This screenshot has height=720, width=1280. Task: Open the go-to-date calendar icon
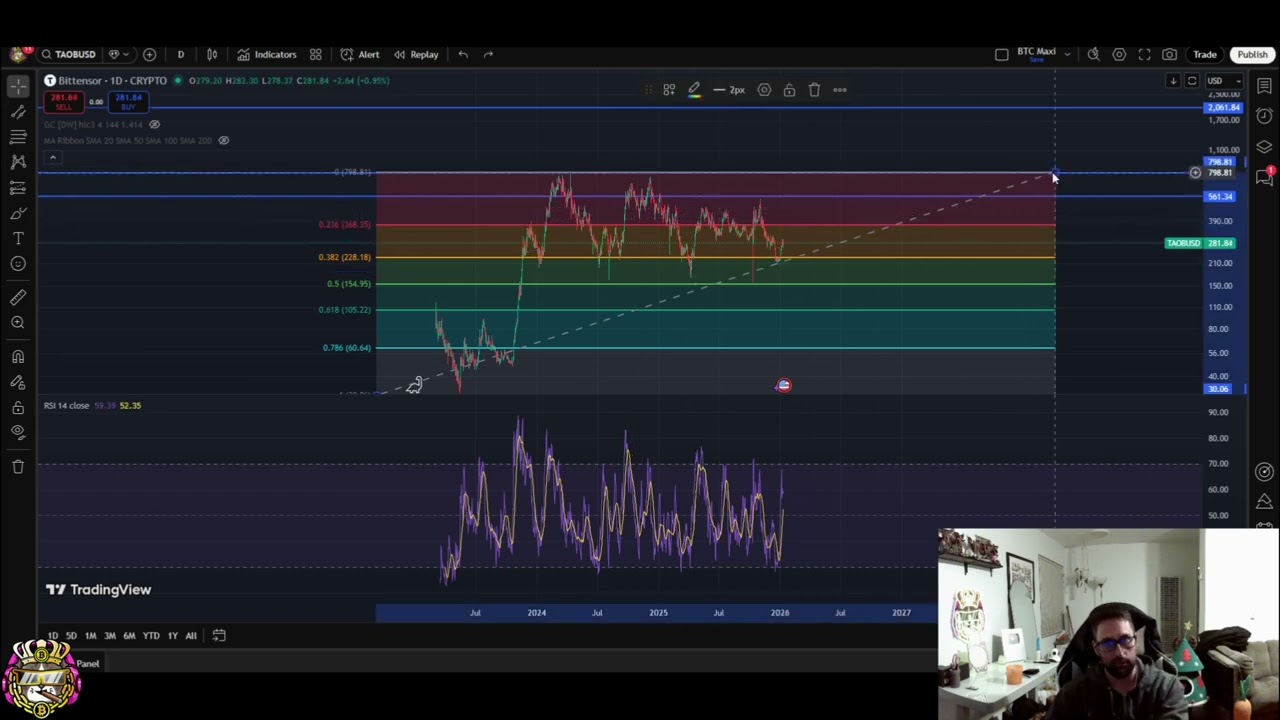tap(219, 636)
